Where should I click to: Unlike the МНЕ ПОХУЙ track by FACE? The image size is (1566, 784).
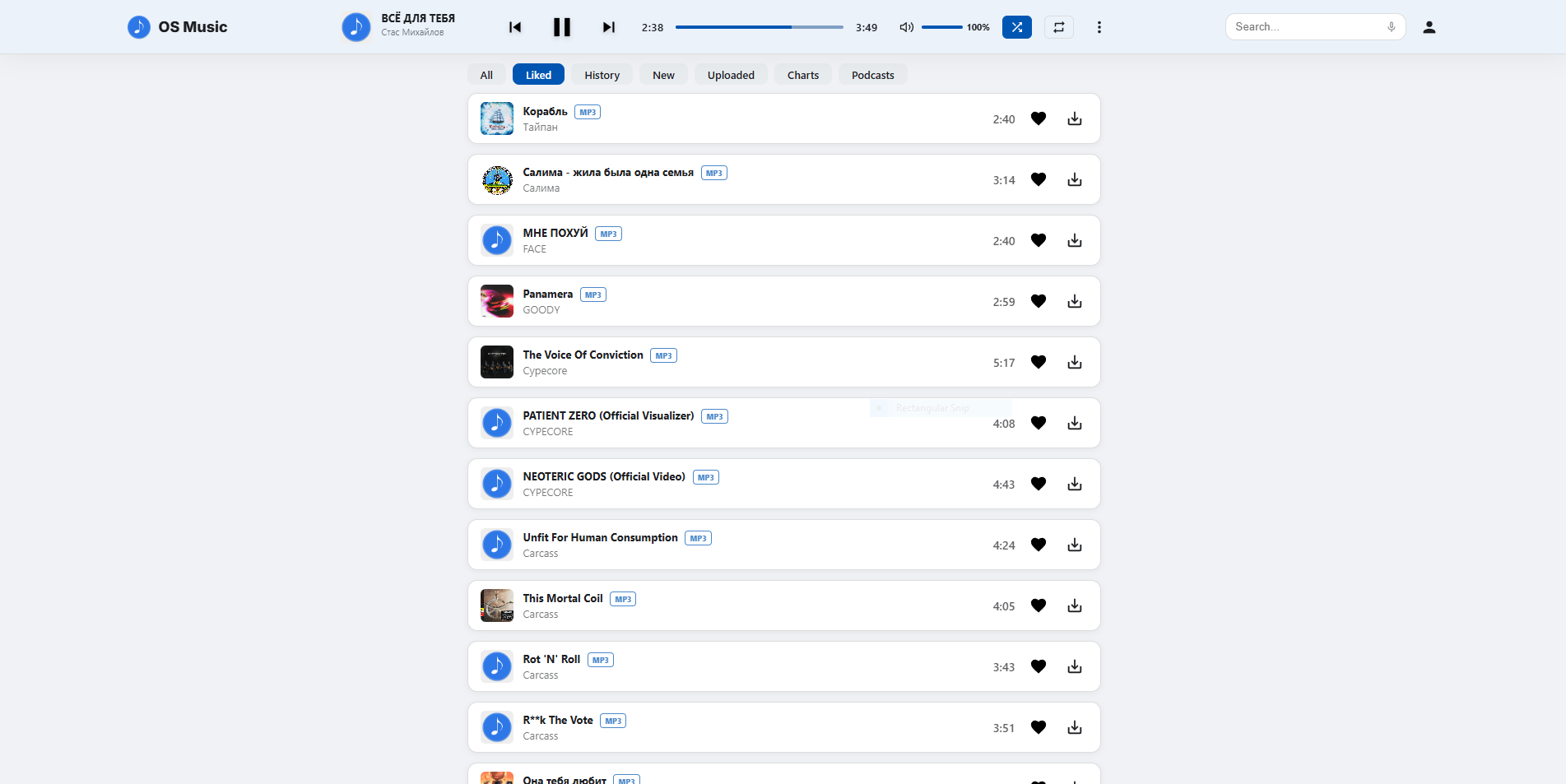(1039, 240)
